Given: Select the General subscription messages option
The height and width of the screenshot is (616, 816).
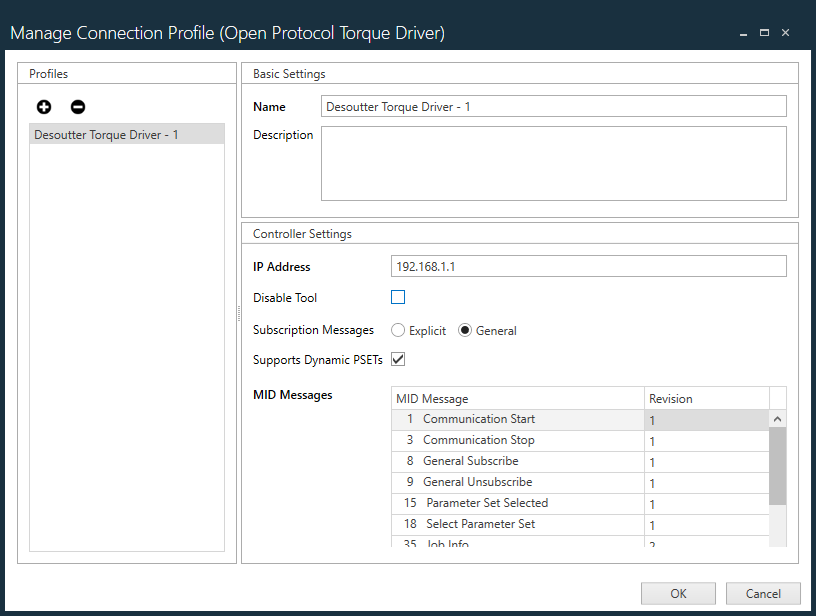Looking at the screenshot, I should [464, 330].
